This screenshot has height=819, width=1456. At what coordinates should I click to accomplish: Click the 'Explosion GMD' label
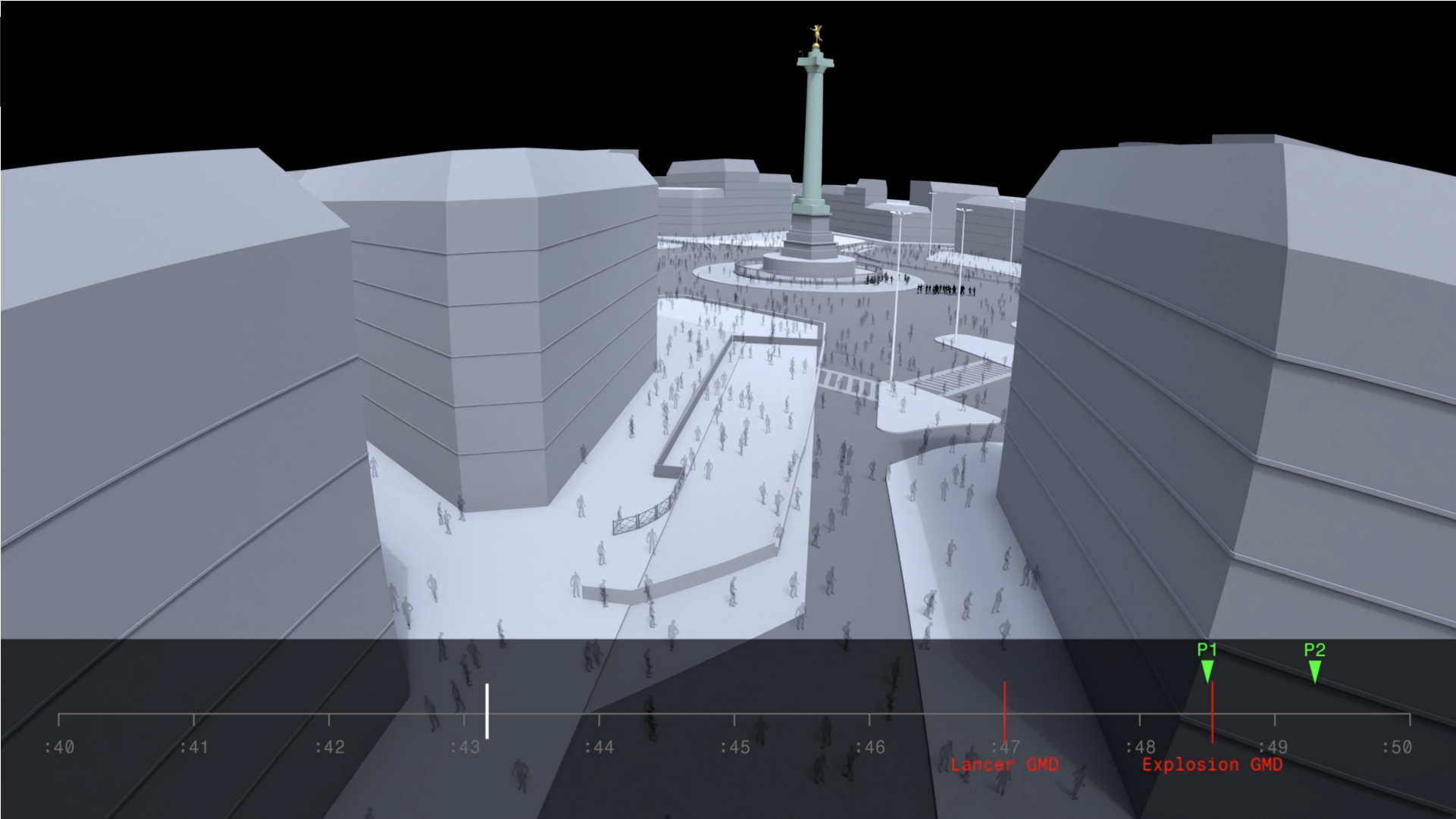(1212, 764)
